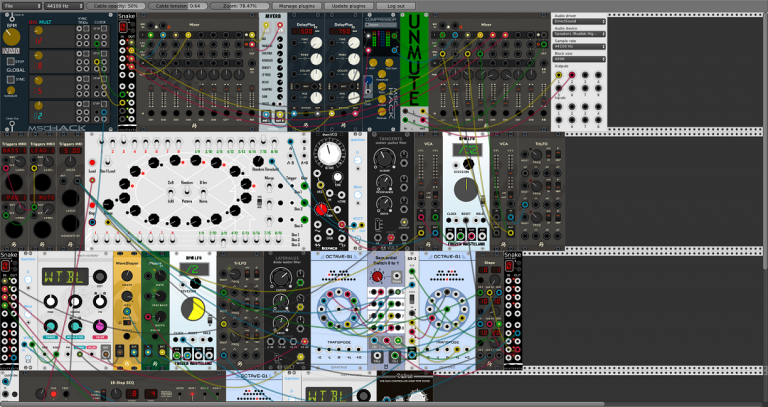Open the Audio driver DirectSound dropdown
The height and width of the screenshot is (407, 768).
pos(579,22)
